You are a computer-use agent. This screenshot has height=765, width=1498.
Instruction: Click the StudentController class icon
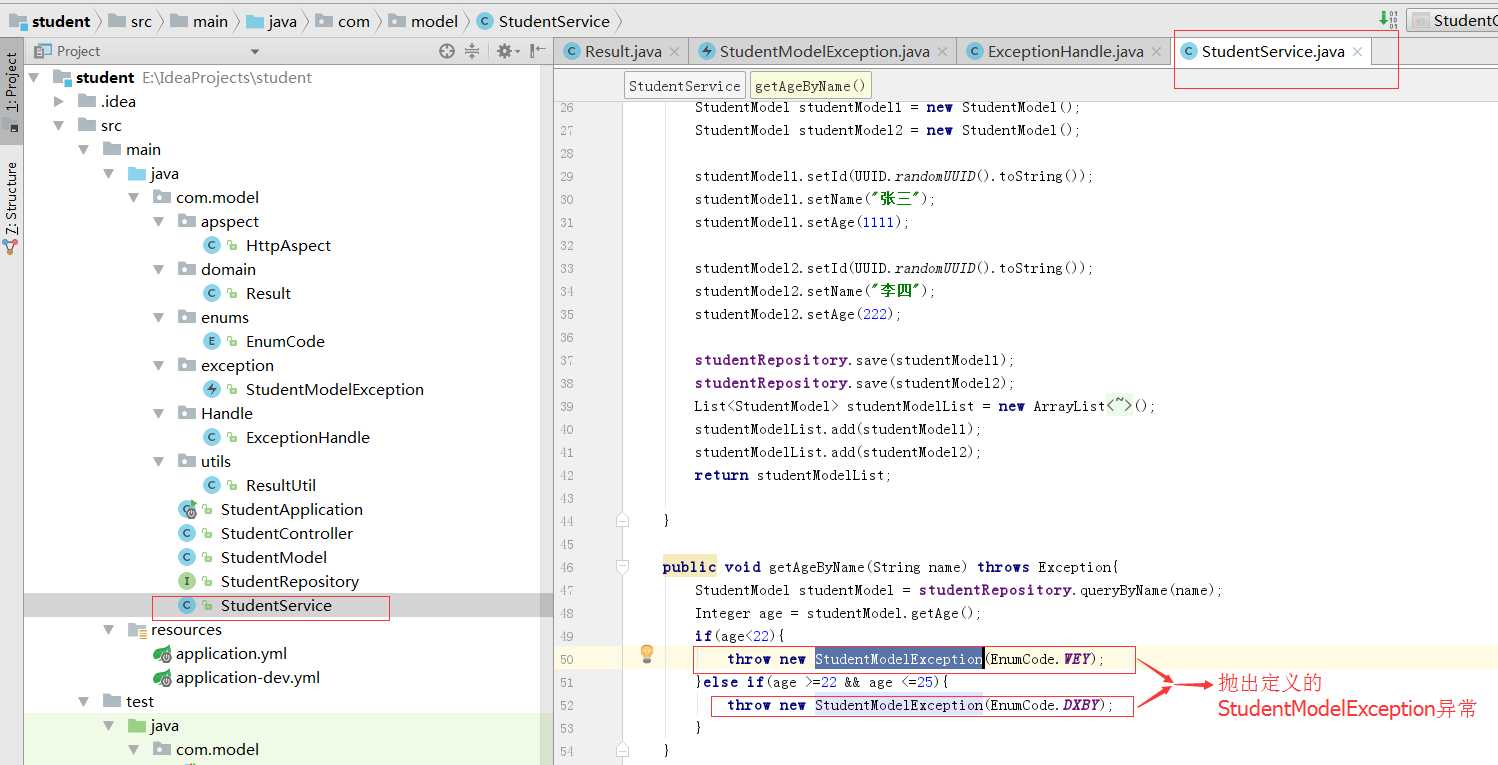(x=187, y=533)
